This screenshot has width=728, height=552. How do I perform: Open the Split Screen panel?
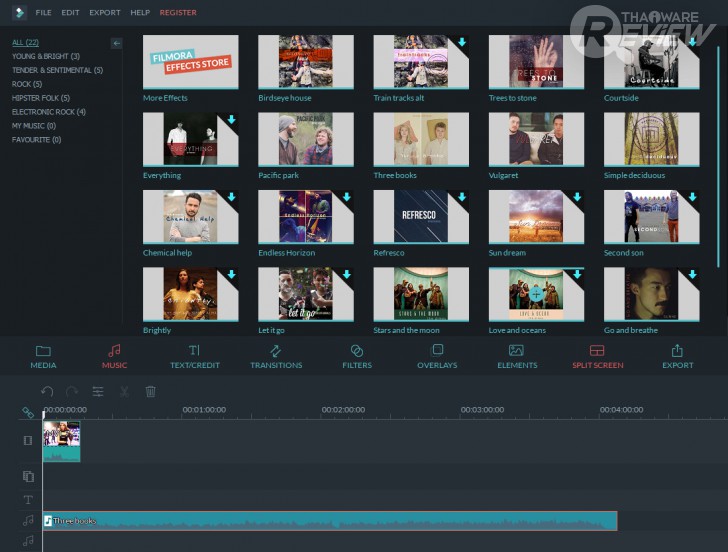pyautogui.click(x=598, y=357)
